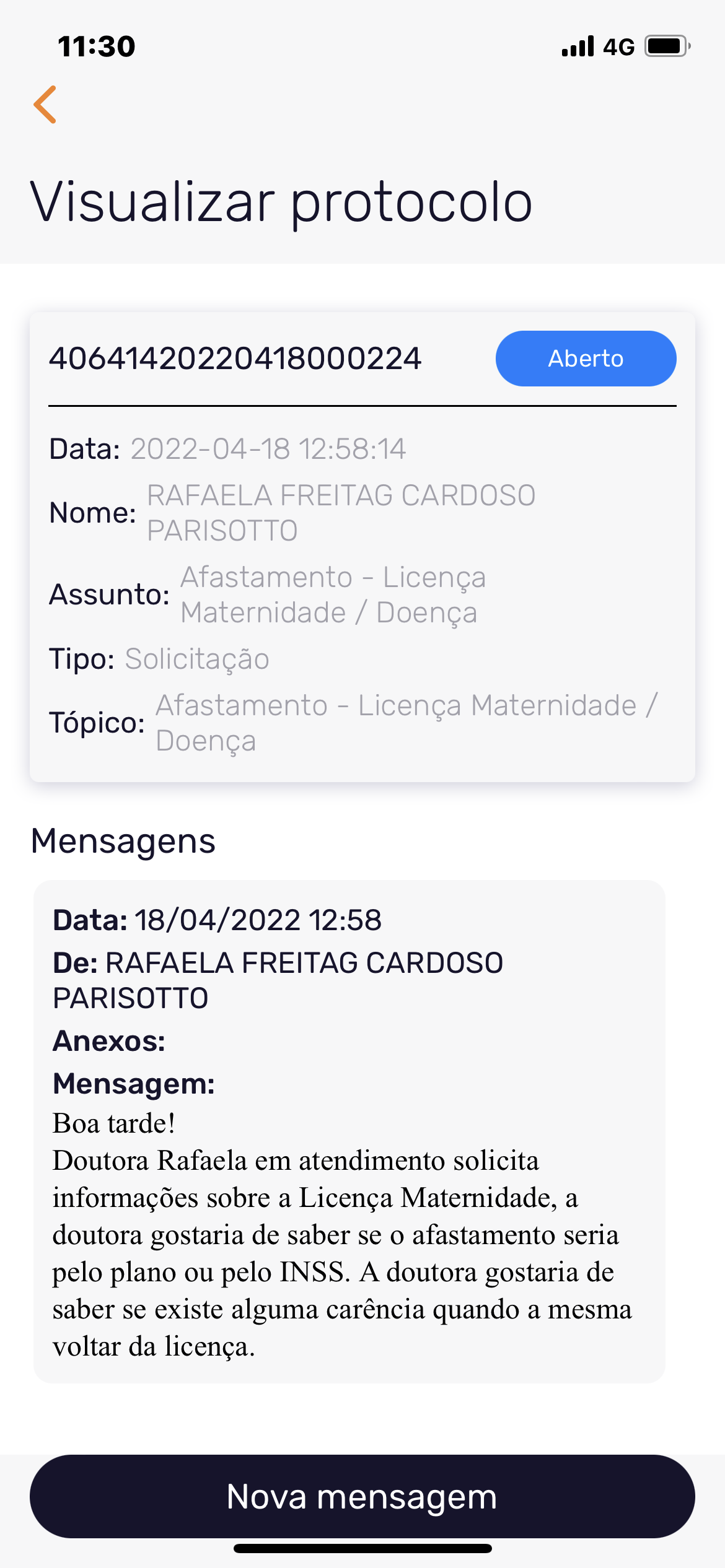Viewport: 725px width, 1568px height.
Task: Tap the Nome value in protocol card
Action: (x=341, y=513)
